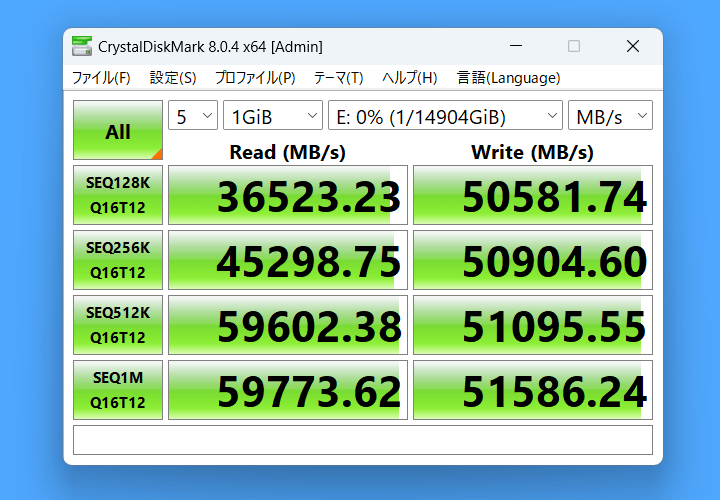Start the SEQ256K Q16T12 test
The height and width of the screenshot is (500, 720).
[x=118, y=260]
